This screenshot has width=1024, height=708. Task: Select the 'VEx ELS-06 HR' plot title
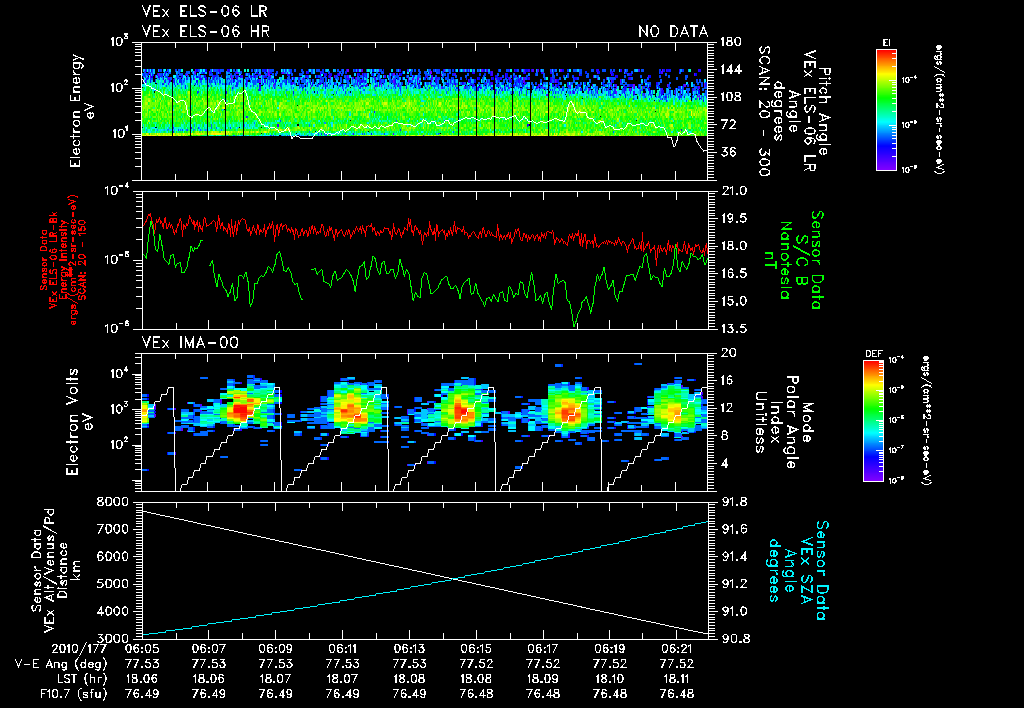206,31
